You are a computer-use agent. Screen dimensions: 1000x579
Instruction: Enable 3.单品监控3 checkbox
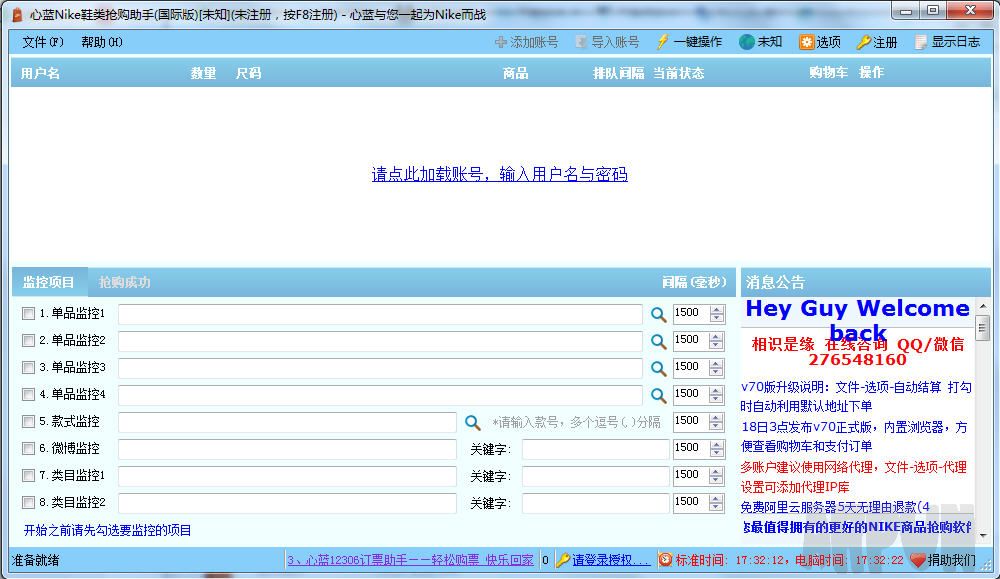pos(28,367)
